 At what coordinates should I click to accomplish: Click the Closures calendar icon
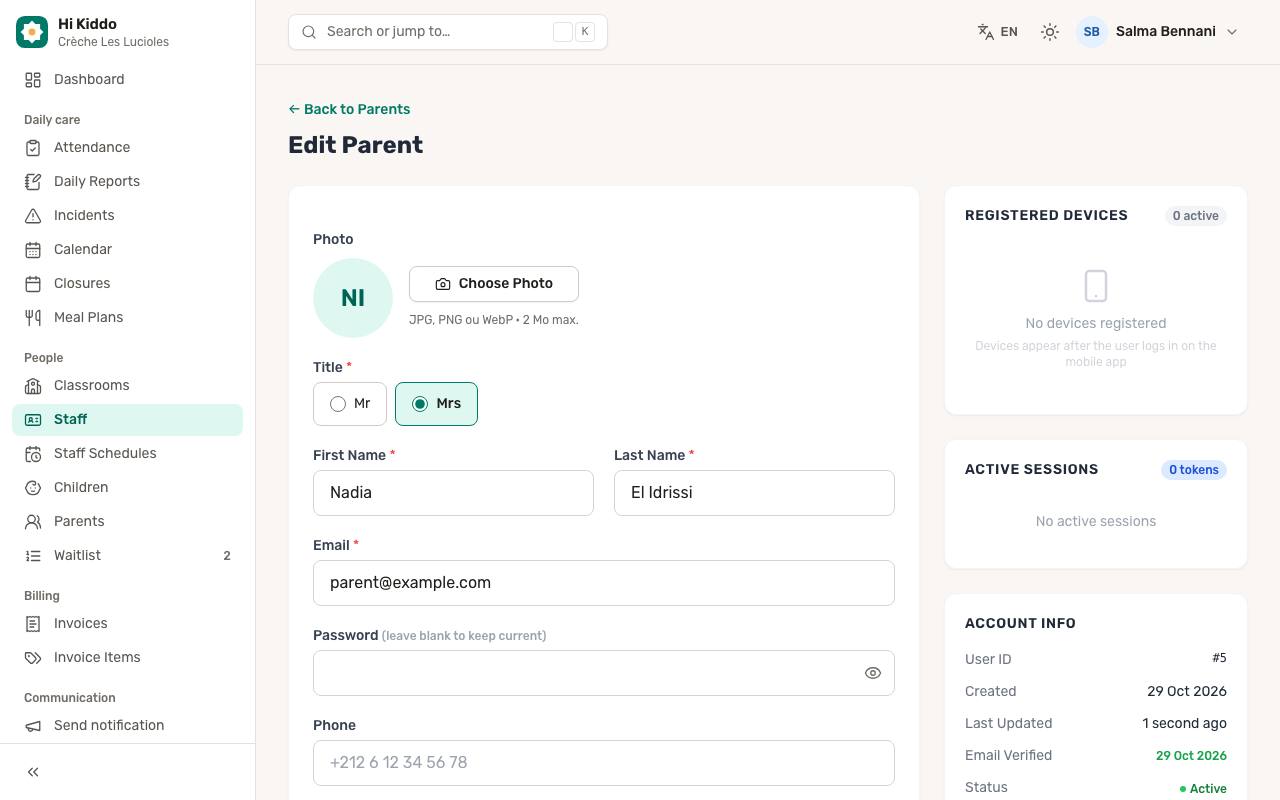tap(33, 284)
